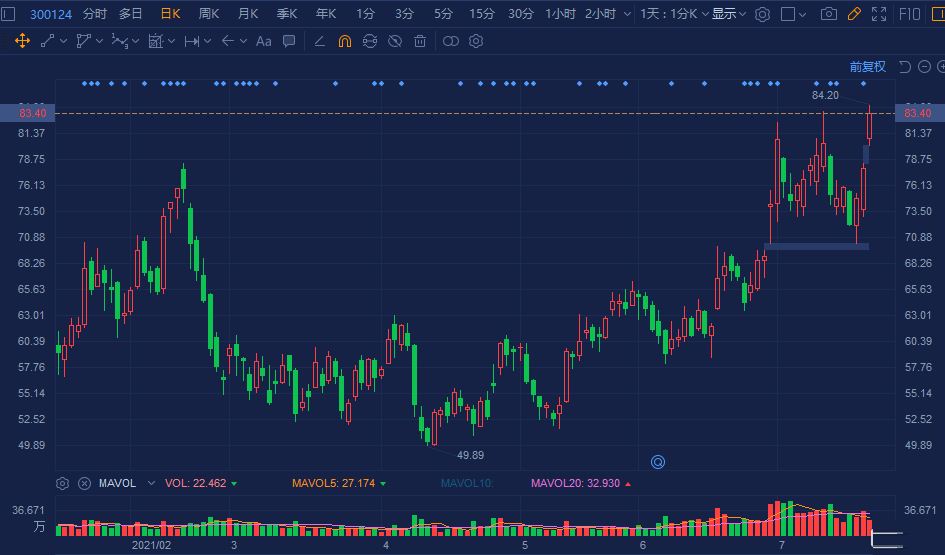Toggle hide drawings eye icon
This screenshot has height=555, width=945.
[395, 41]
